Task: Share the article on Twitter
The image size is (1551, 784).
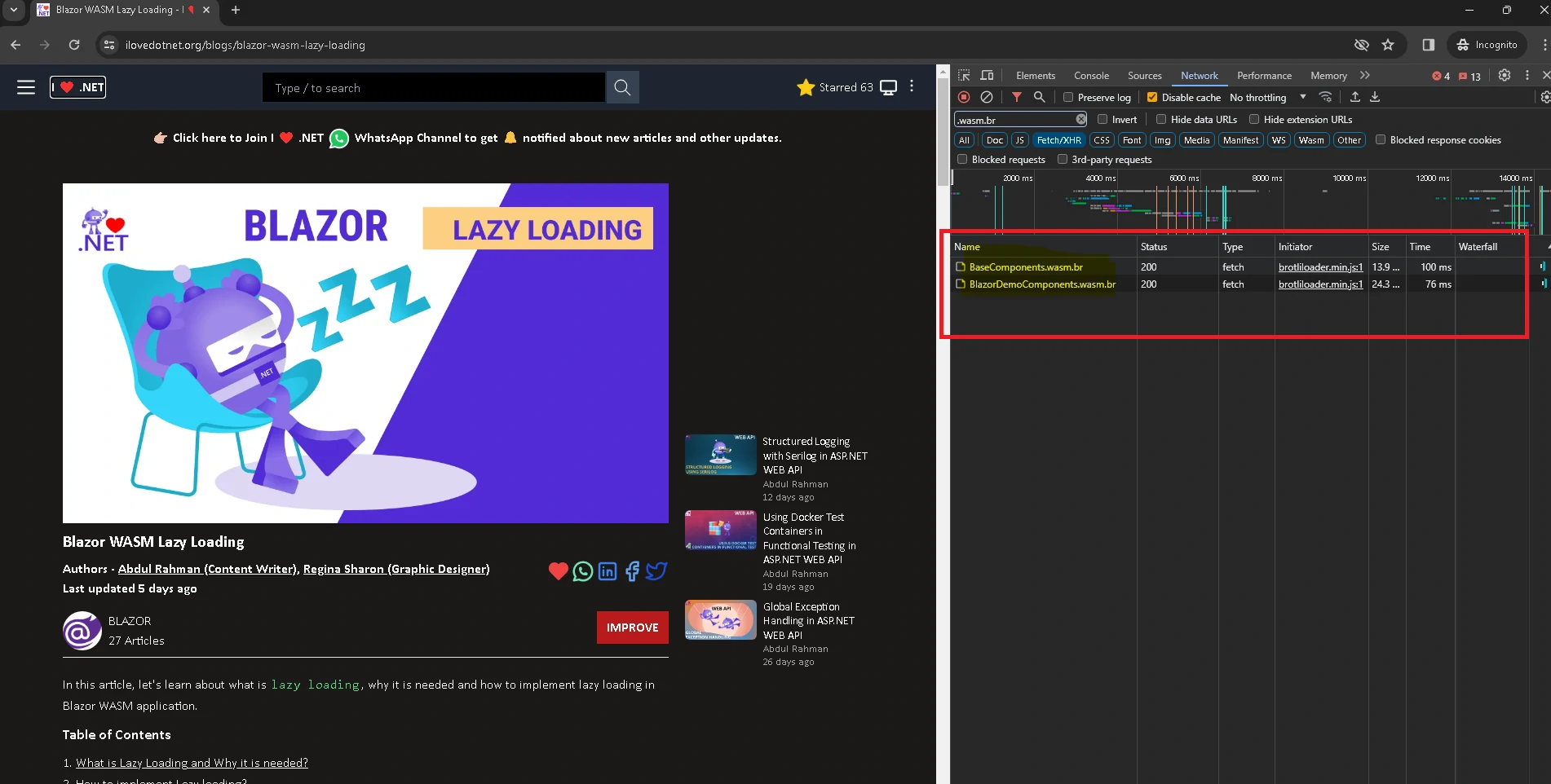Action: pos(656,571)
